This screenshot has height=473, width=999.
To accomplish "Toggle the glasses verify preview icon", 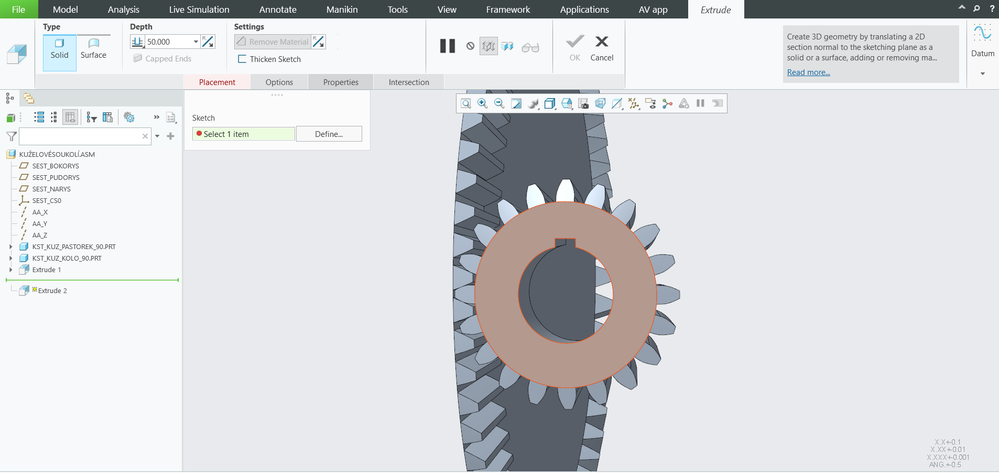I will (x=530, y=47).
